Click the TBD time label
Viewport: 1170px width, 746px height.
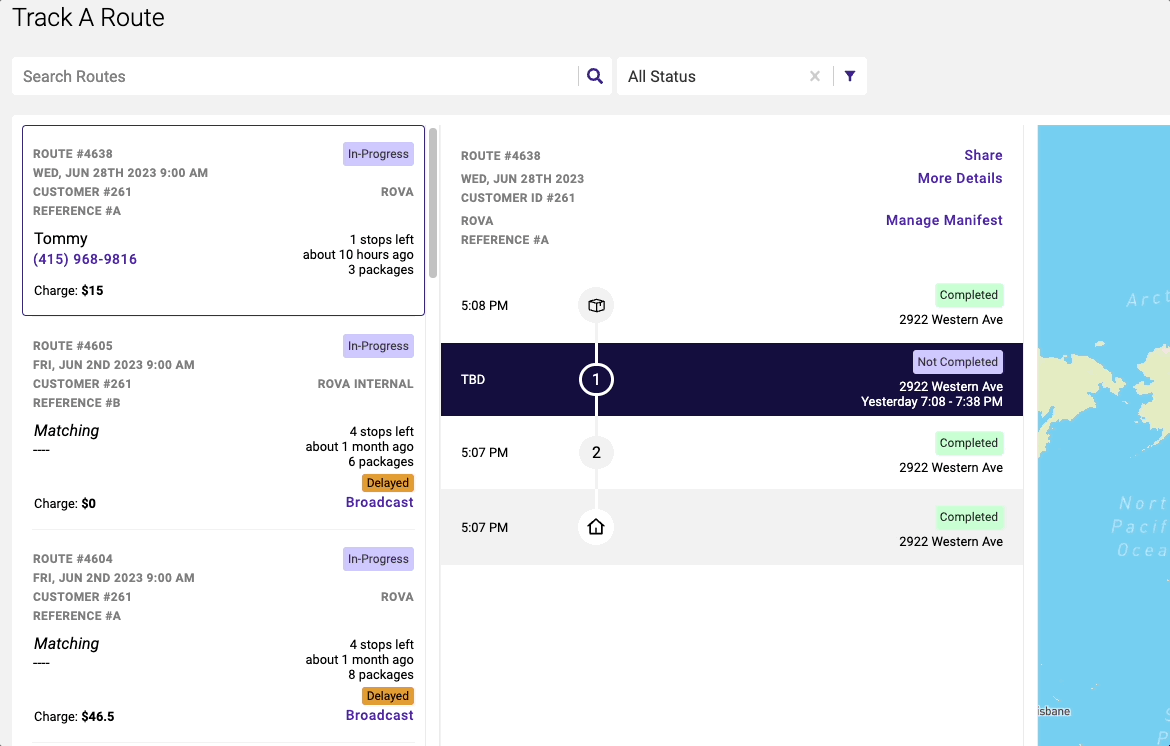(473, 379)
